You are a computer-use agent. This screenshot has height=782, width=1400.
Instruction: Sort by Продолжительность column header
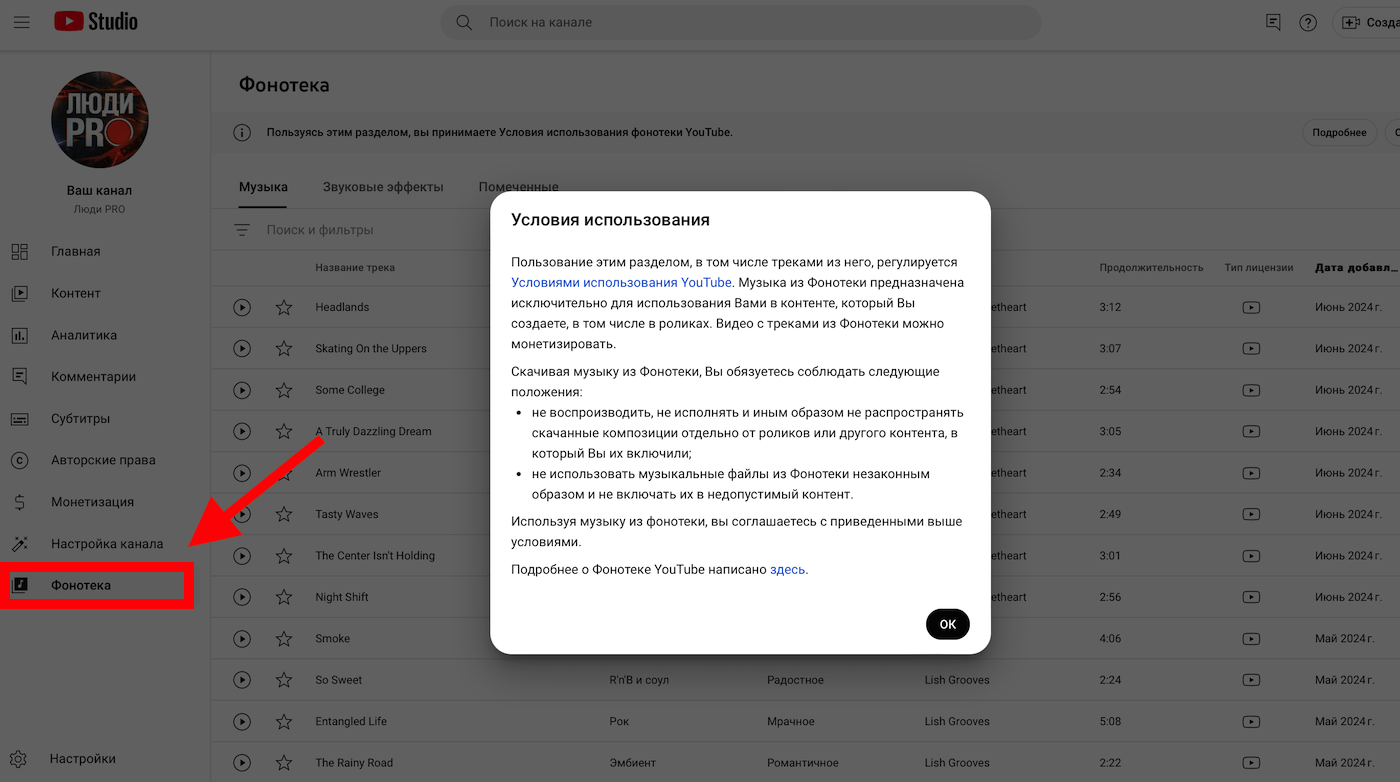(1151, 268)
